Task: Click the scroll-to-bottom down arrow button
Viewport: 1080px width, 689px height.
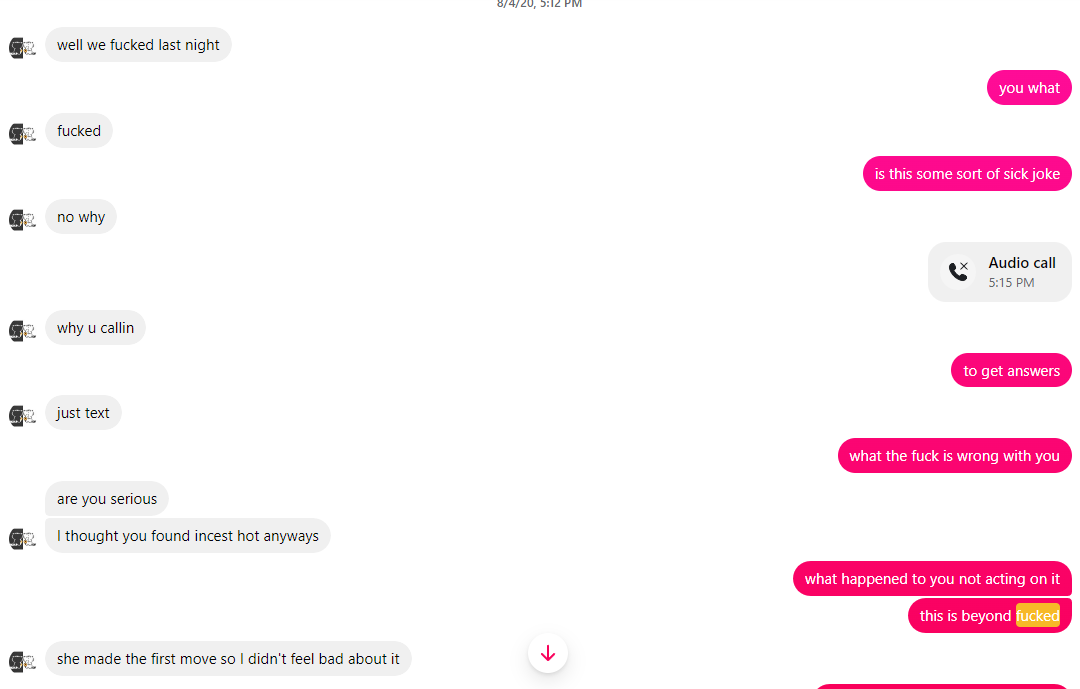Action: (548, 653)
